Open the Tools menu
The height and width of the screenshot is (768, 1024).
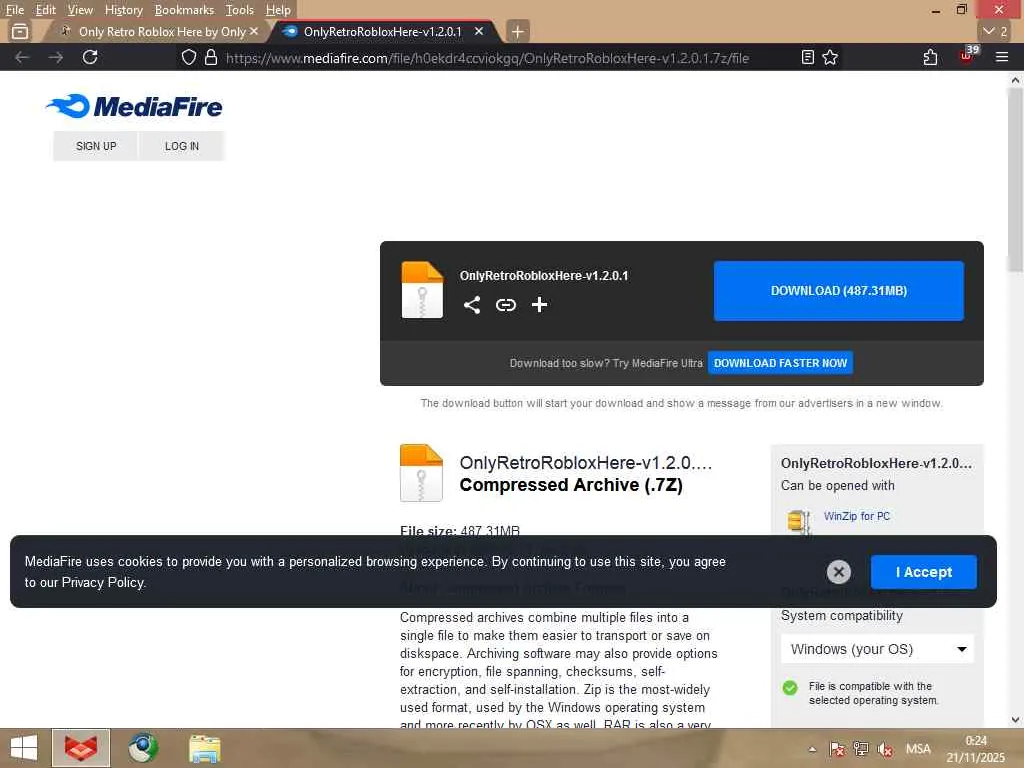pyautogui.click(x=239, y=10)
